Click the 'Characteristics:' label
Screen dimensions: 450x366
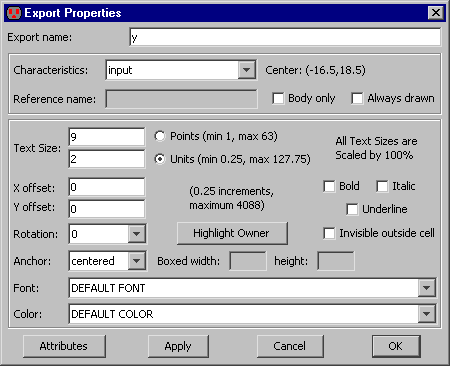(x=51, y=70)
